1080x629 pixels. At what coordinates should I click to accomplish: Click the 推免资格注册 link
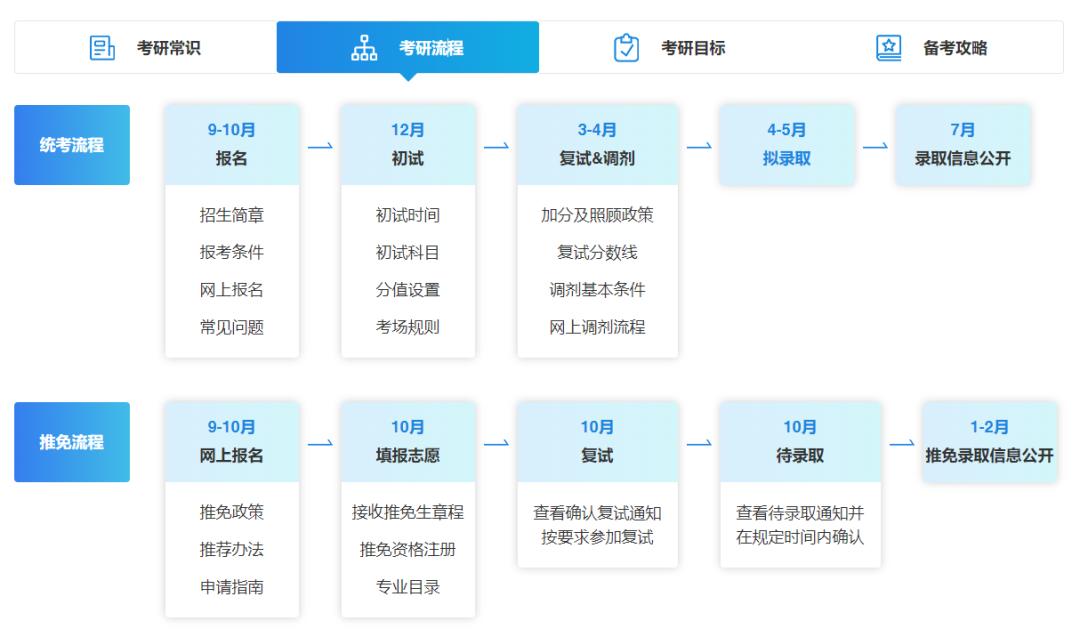[x=408, y=548]
